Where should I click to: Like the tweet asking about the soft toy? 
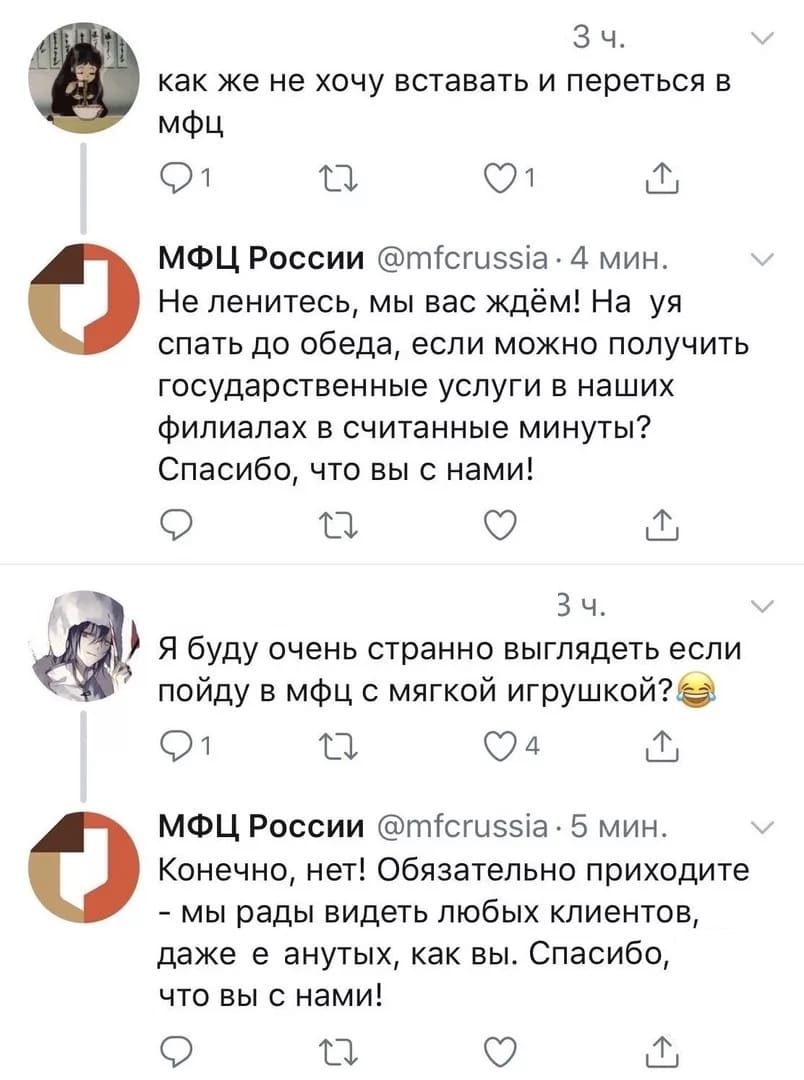(x=498, y=740)
